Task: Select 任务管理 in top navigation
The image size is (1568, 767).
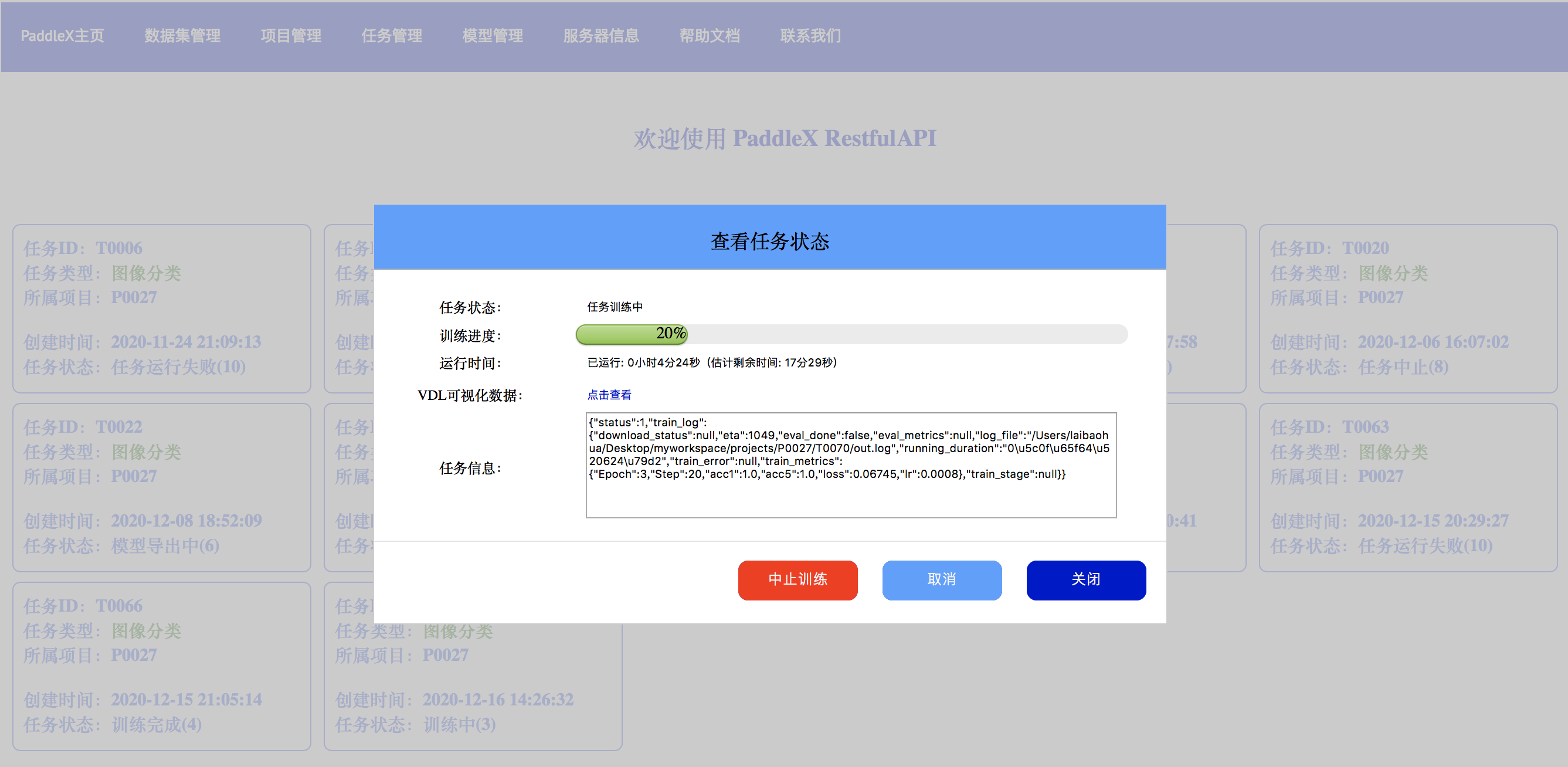Action: (x=391, y=36)
